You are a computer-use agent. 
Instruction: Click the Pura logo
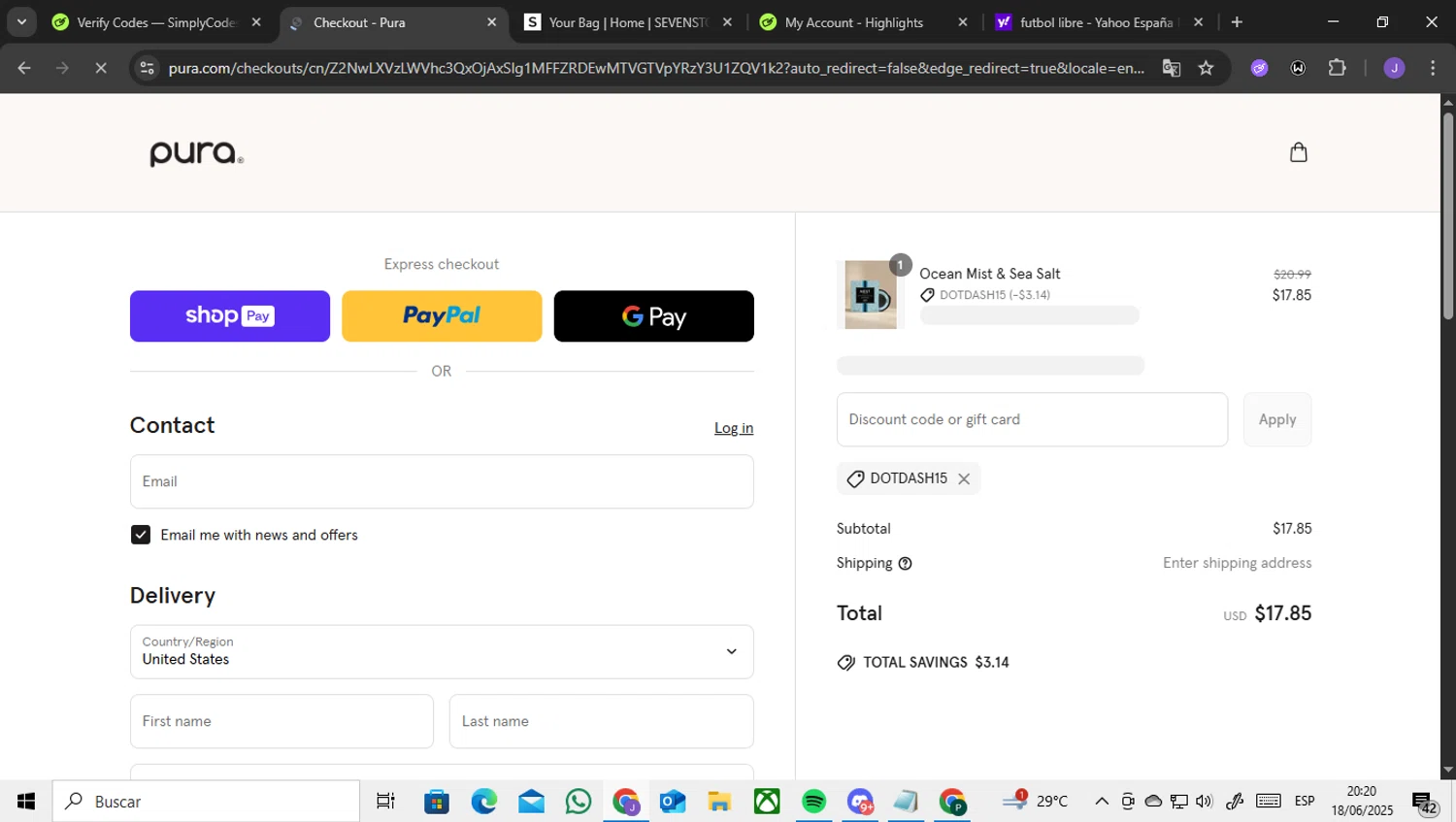pos(196,153)
